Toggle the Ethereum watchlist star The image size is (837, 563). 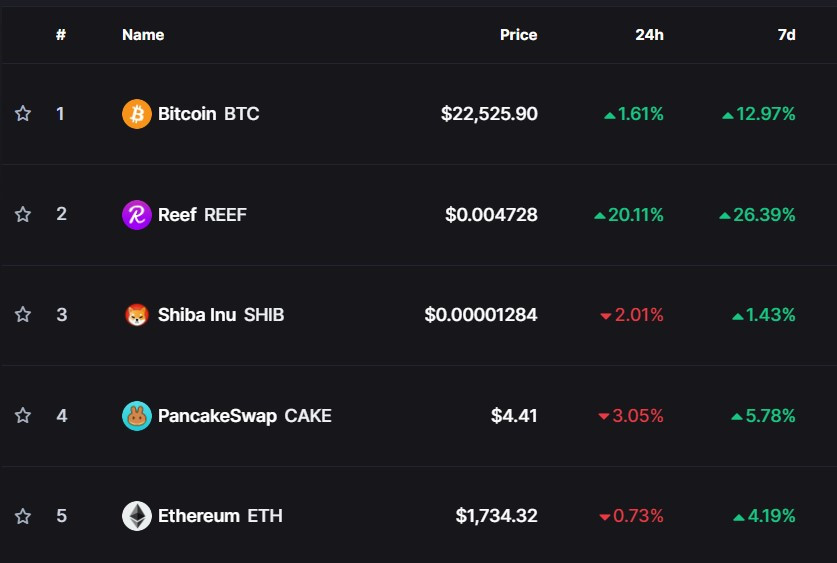tap(23, 516)
